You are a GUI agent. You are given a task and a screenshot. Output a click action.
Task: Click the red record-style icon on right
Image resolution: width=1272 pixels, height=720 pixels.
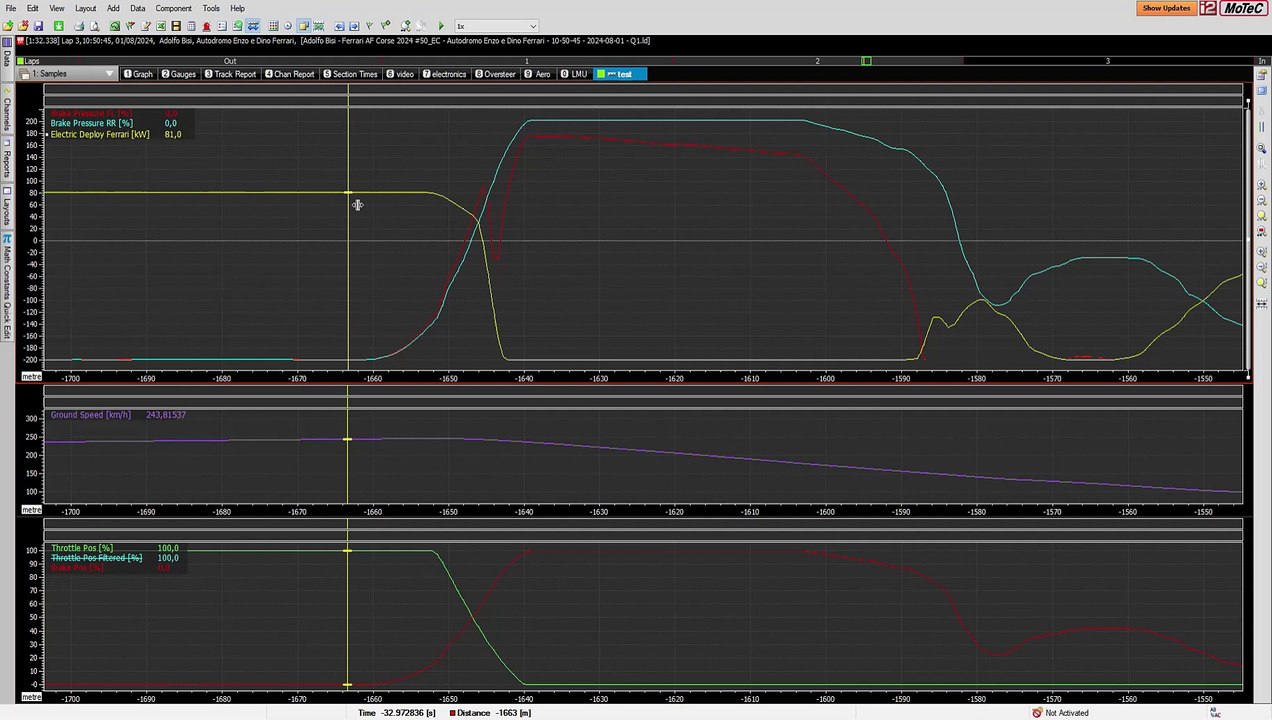pos(1262,231)
